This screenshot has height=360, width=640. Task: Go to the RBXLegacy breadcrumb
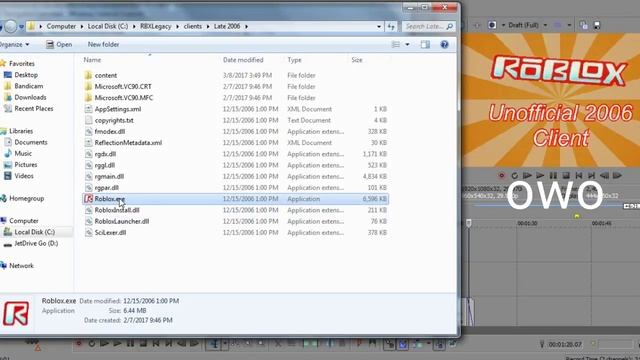pyautogui.click(x=156, y=27)
